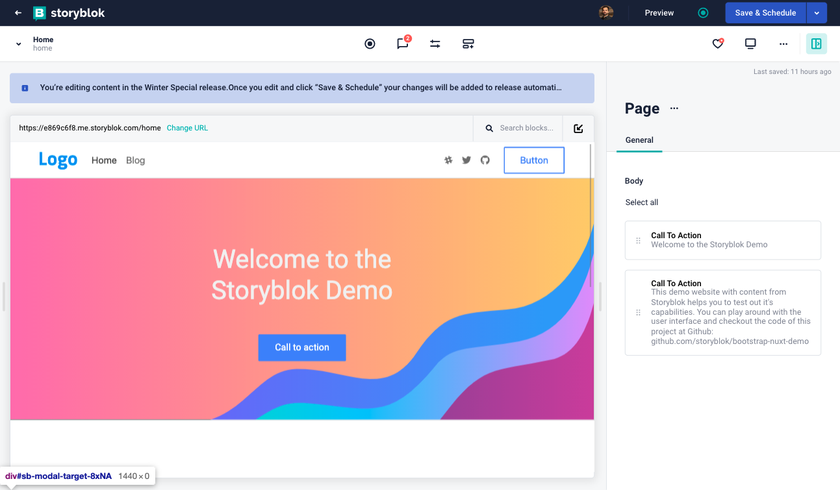Image resolution: width=840 pixels, height=490 pixels.
Task: Open the Page options three-dots
Action: [674, 108]
